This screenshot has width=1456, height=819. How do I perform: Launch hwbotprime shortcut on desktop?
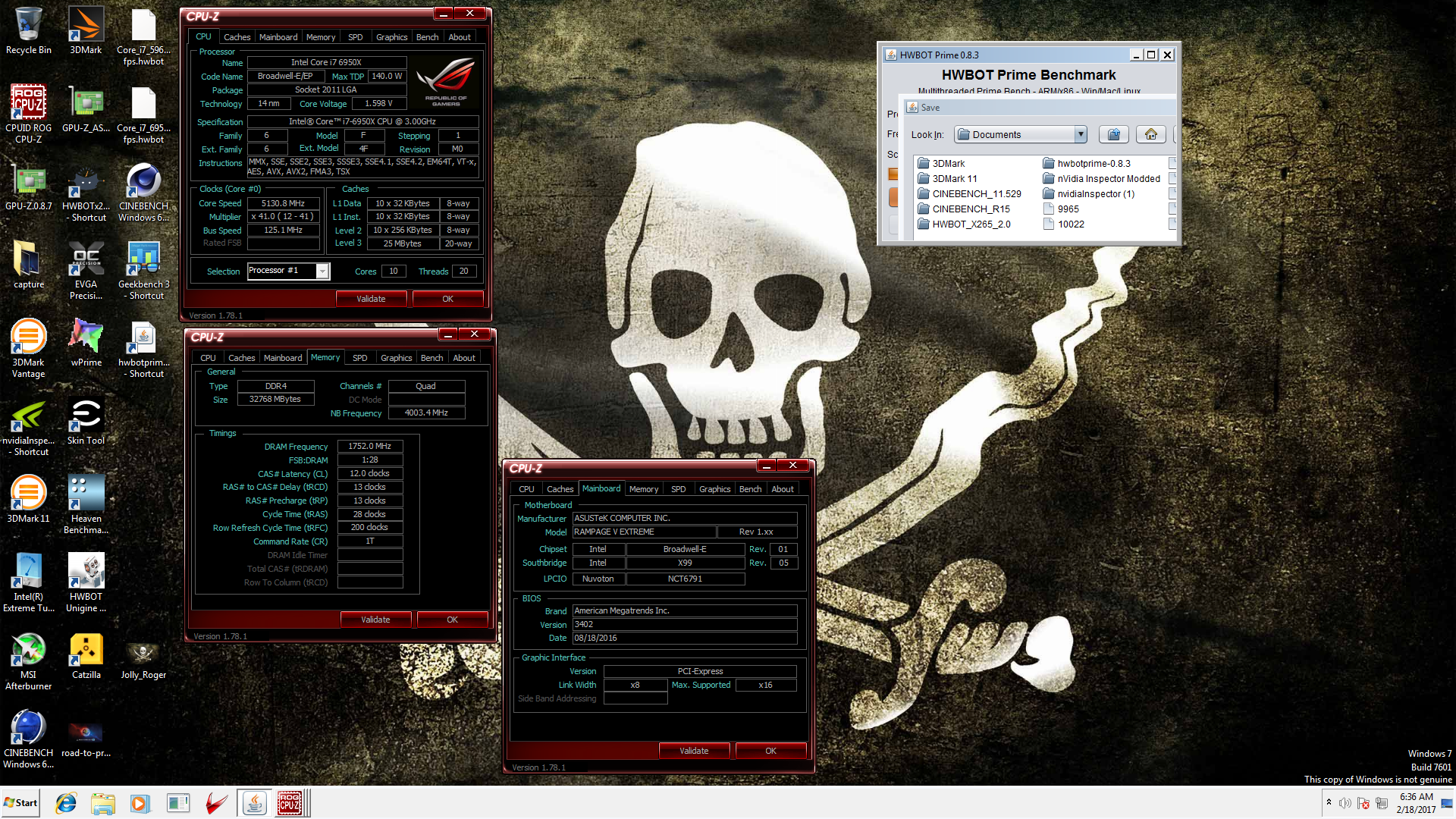point(143,349)
